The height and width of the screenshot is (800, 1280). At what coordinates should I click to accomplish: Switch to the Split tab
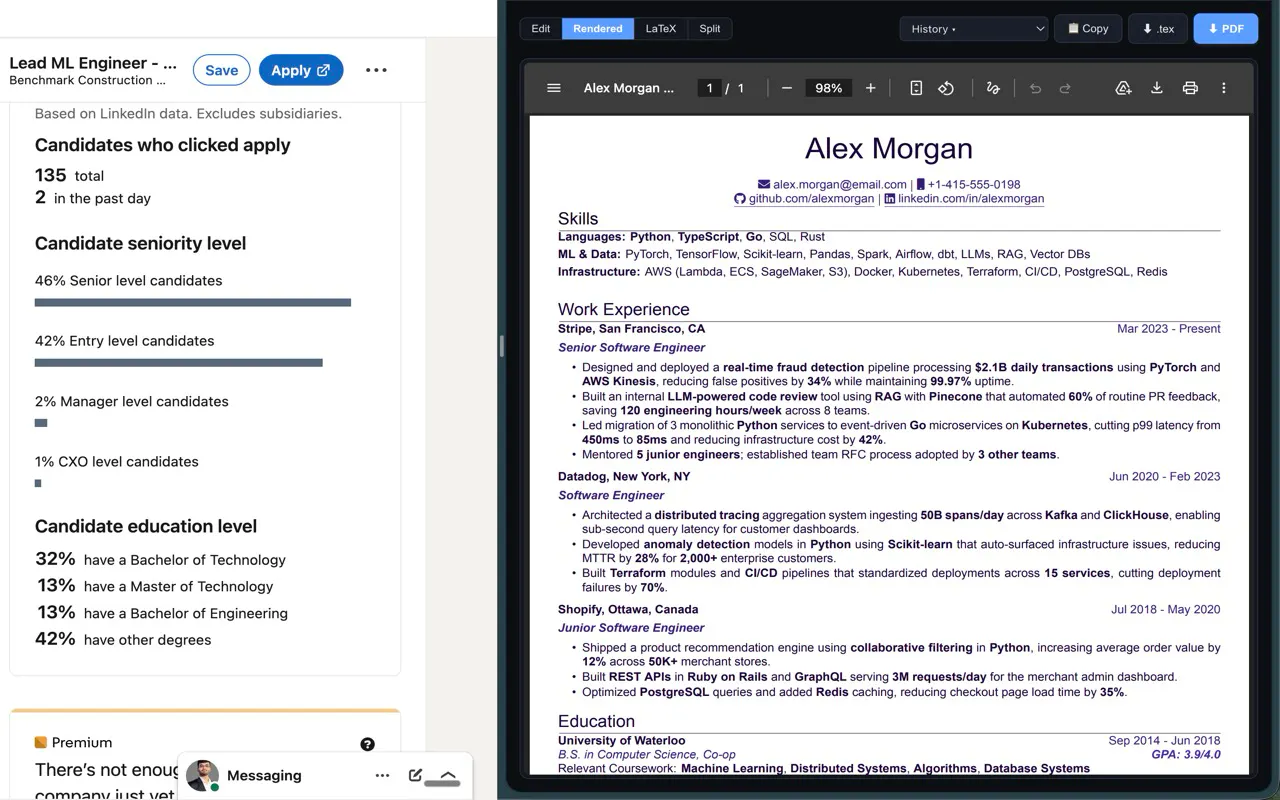[710, 29]
